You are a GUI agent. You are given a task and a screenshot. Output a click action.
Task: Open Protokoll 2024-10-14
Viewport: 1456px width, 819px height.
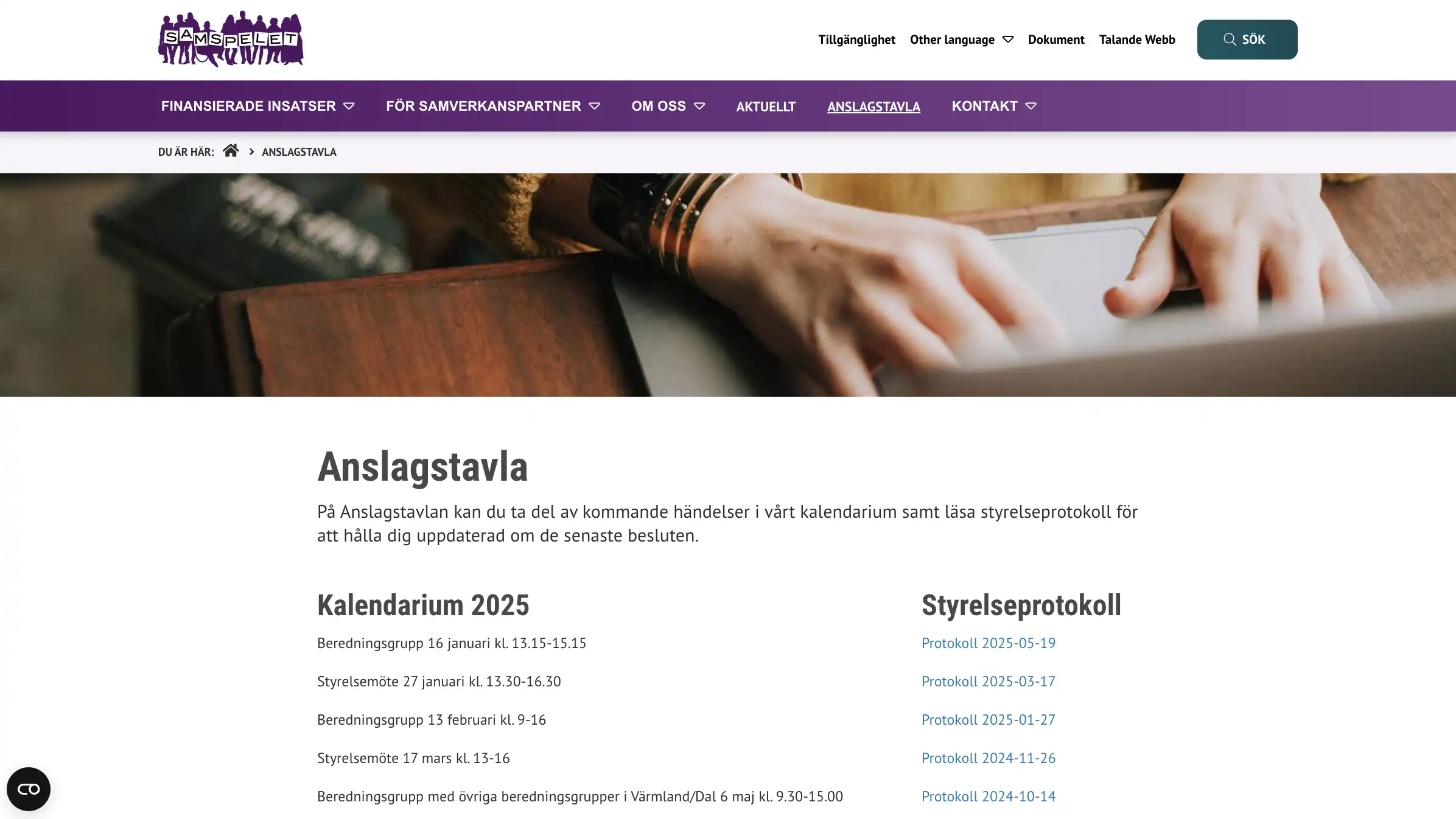988,796
